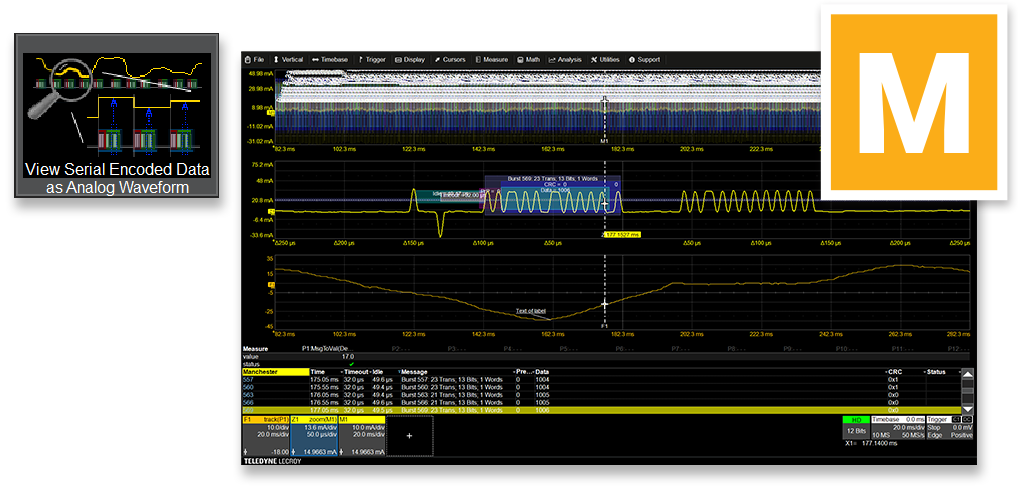
Task: Click the orange M logo icon
Action: [x=913, y=102]
